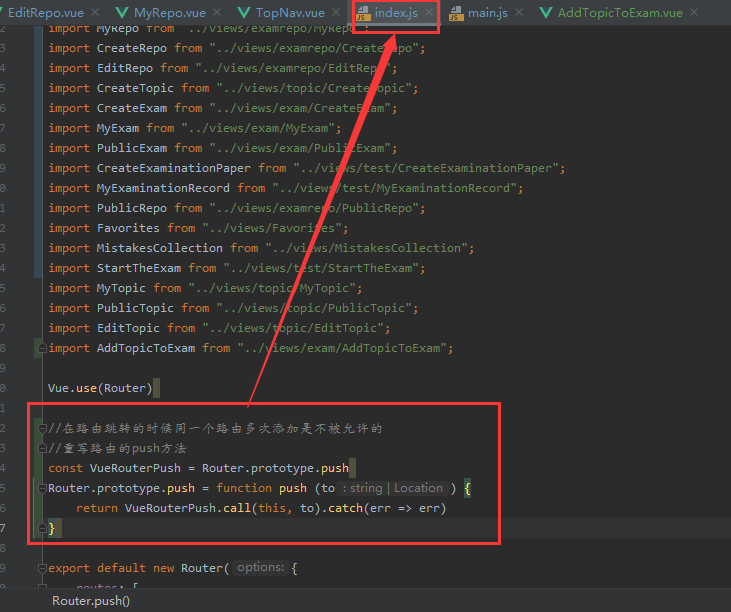
Task: Click the Vue.use(Router) statement
Action: click(x=100, y=388)
